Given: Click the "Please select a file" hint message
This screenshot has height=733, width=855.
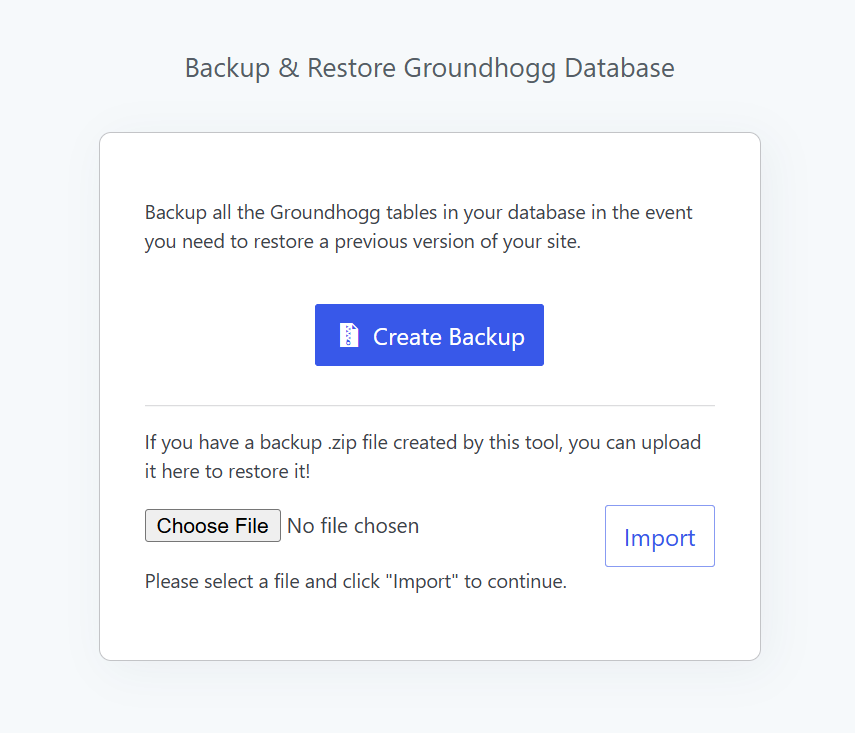Looking at the screenshot, I should [x=356, y=581].
